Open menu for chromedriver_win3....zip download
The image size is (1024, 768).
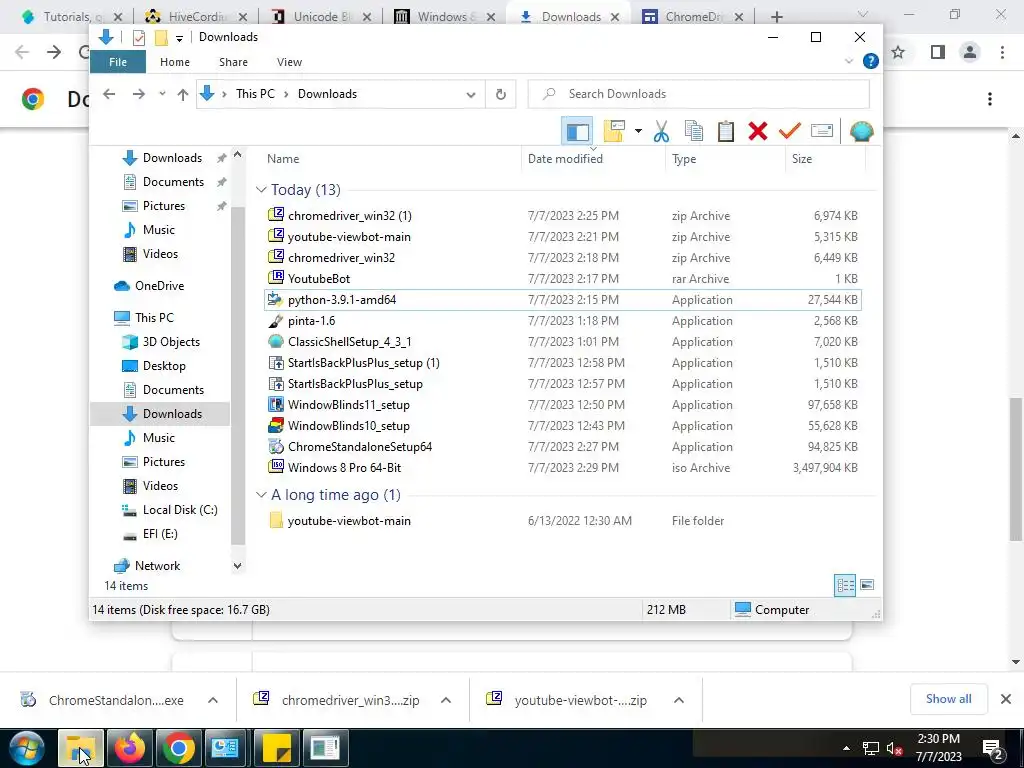[x=446, y=701]
